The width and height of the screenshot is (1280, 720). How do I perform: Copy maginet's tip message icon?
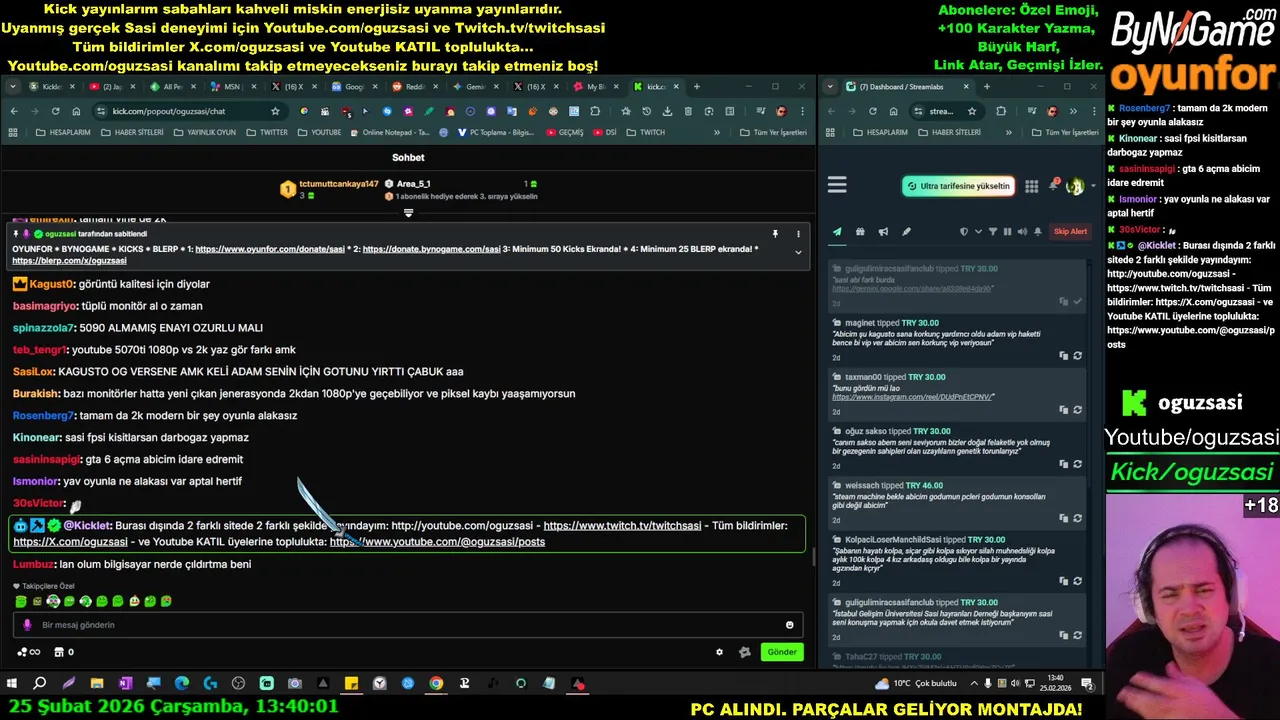click(x=1064, y=356)
